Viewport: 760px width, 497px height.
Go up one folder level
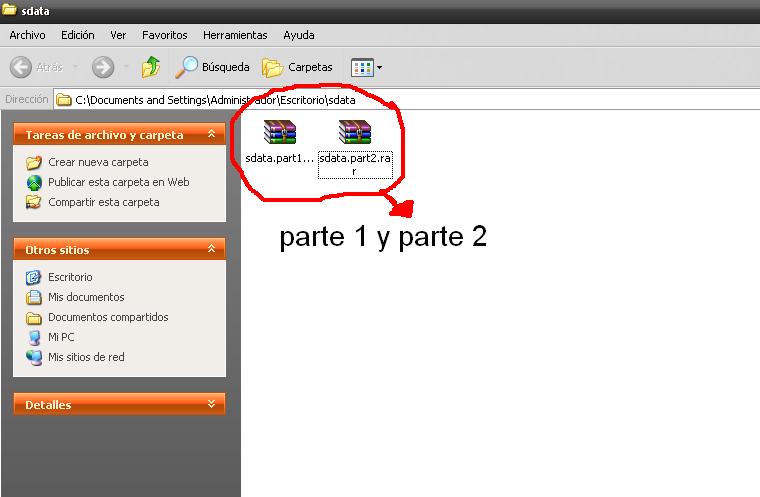coord(151,67)
